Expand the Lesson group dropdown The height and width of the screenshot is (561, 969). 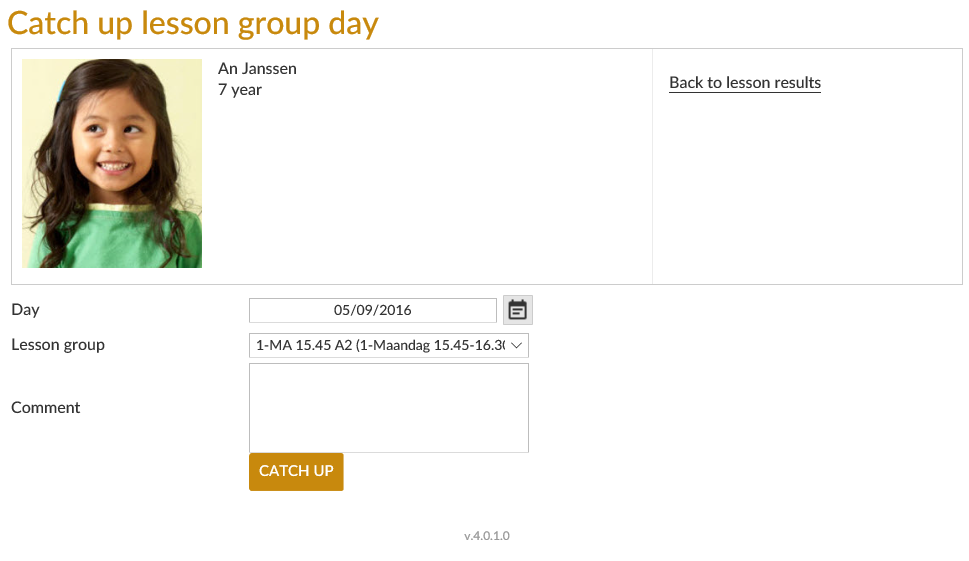[388, 345]
